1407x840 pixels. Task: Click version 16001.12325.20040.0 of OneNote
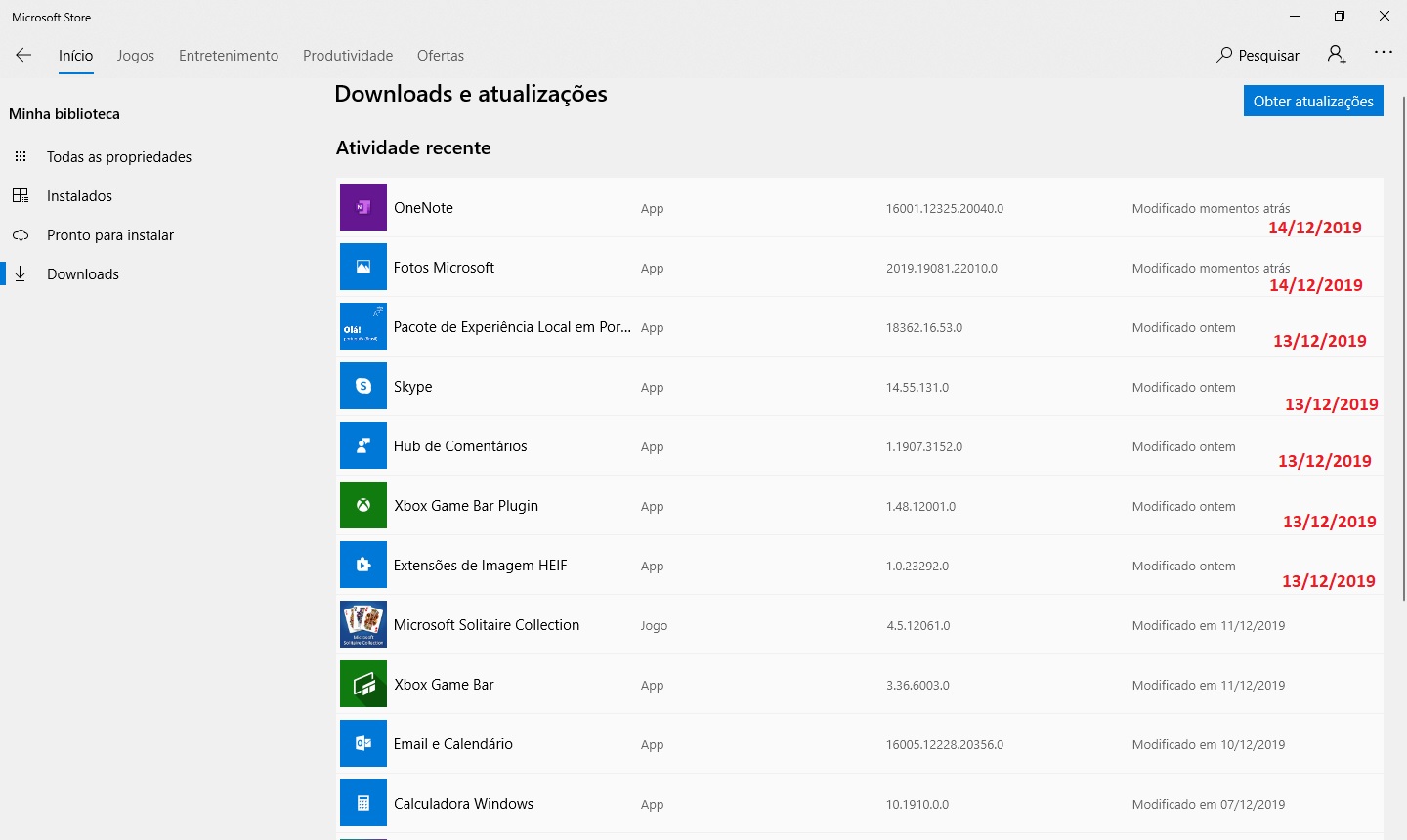944,209
